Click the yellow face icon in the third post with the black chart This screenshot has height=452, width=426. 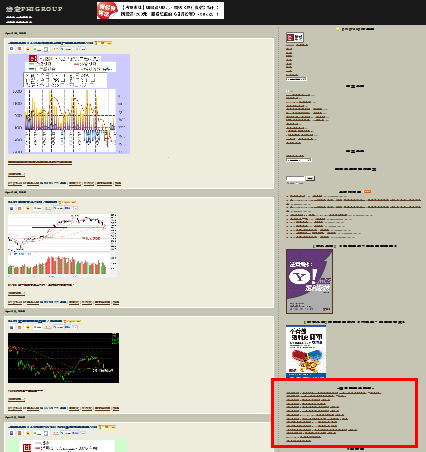coord(28,327)
